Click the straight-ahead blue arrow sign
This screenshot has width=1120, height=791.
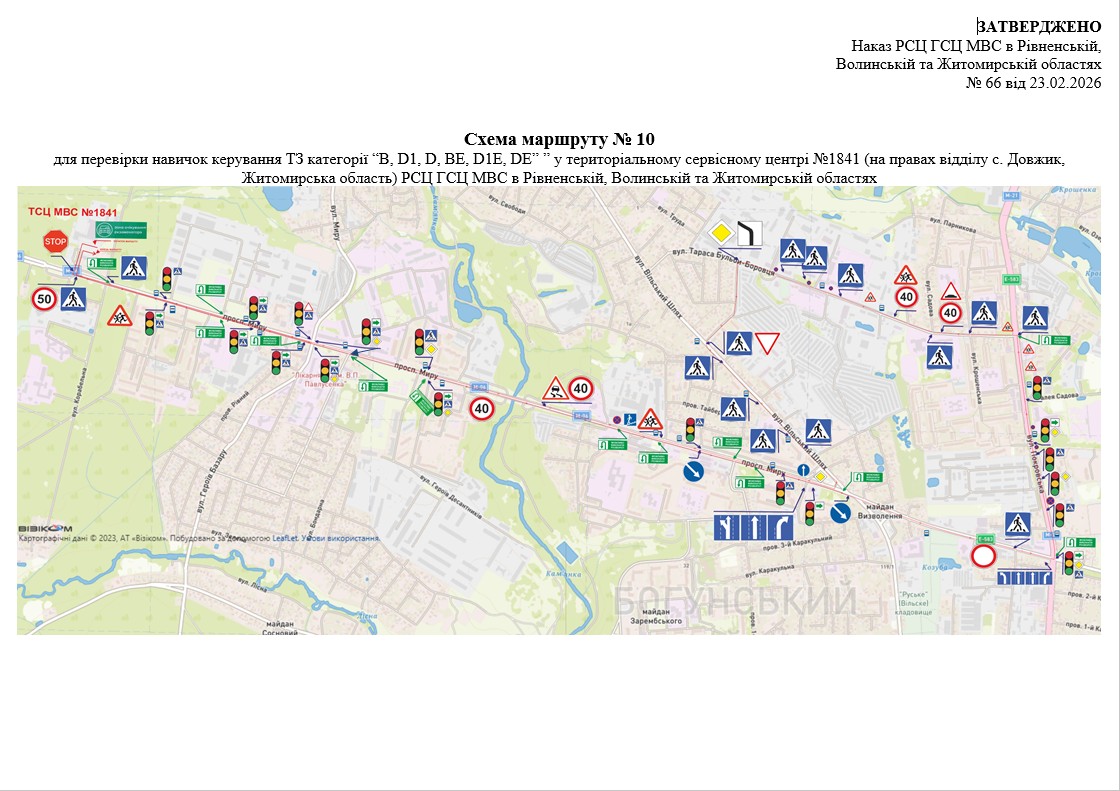[802, 470]
